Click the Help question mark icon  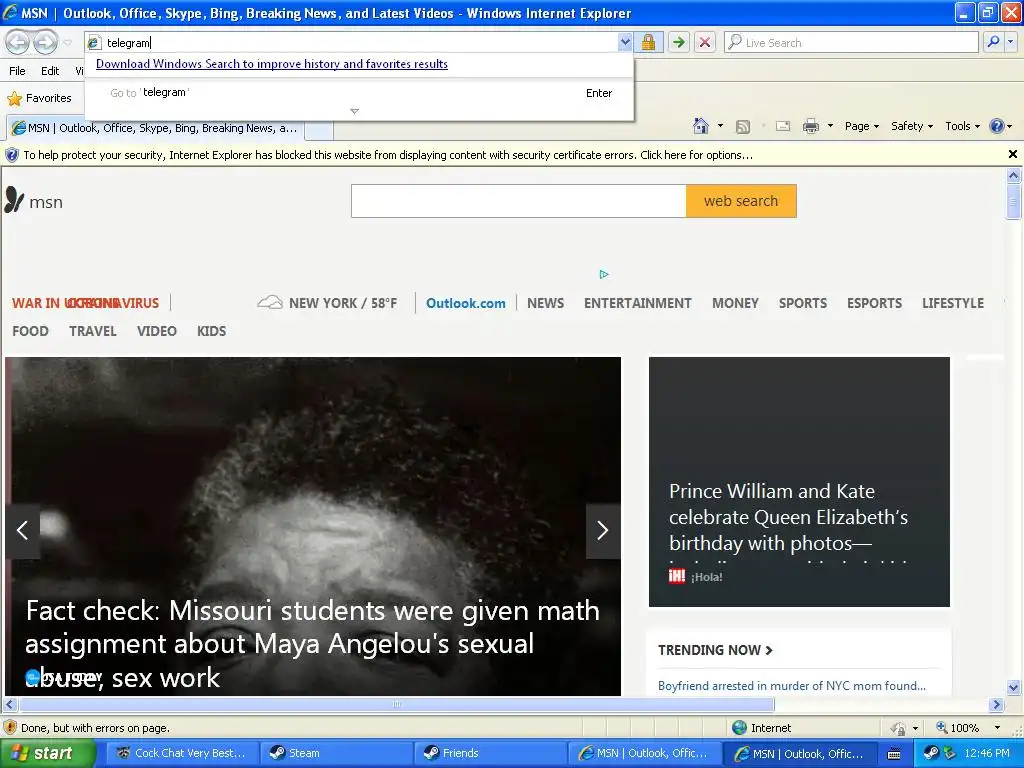pyautogui.click(x=997, y=126)
